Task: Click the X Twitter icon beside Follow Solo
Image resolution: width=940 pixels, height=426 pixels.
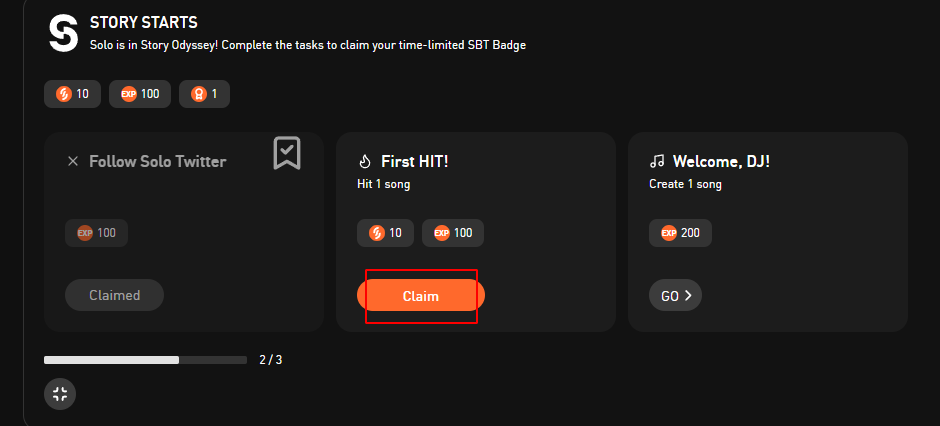Action: click(73, 161)
